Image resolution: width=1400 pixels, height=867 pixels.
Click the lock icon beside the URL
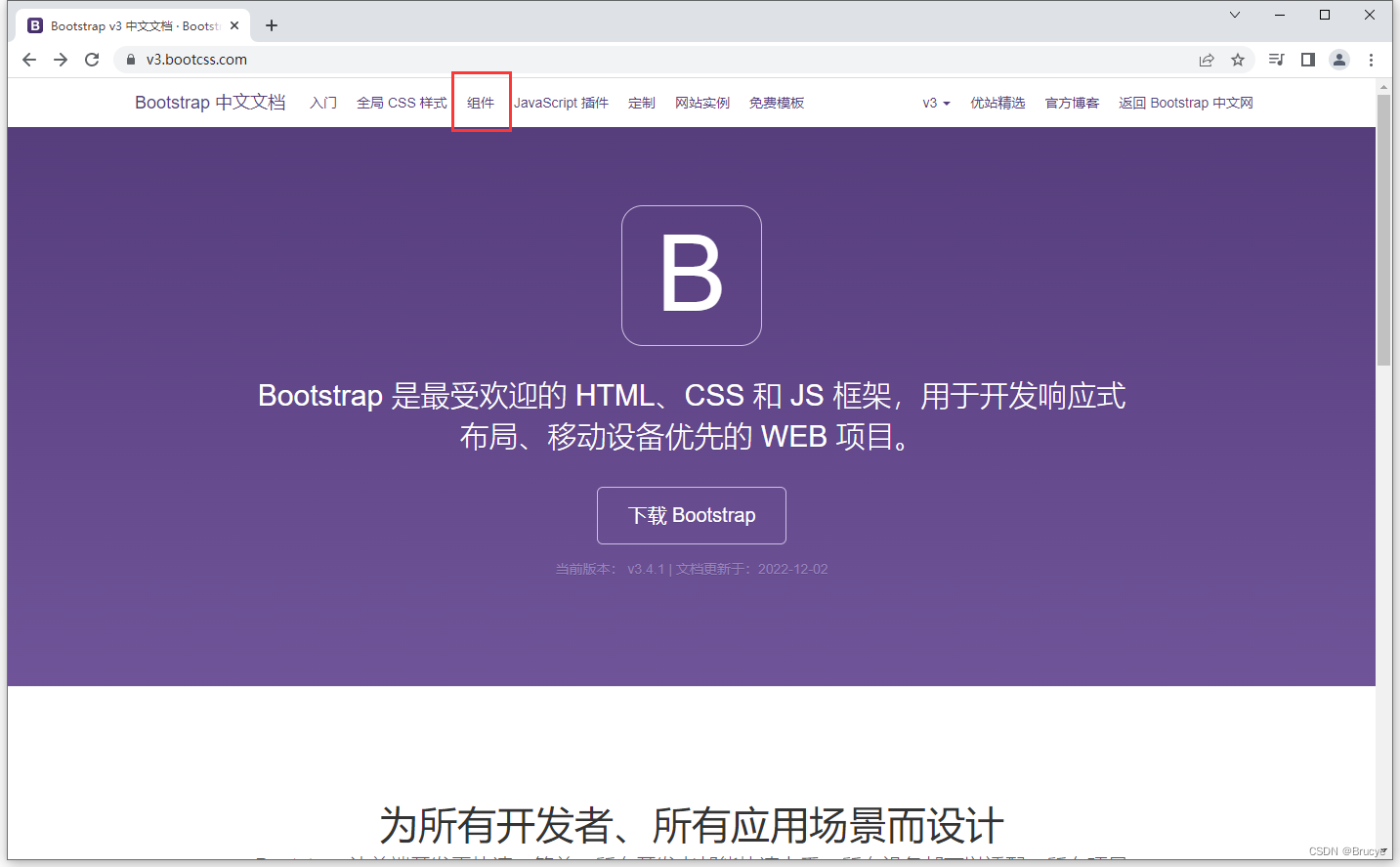pos(131,60)
